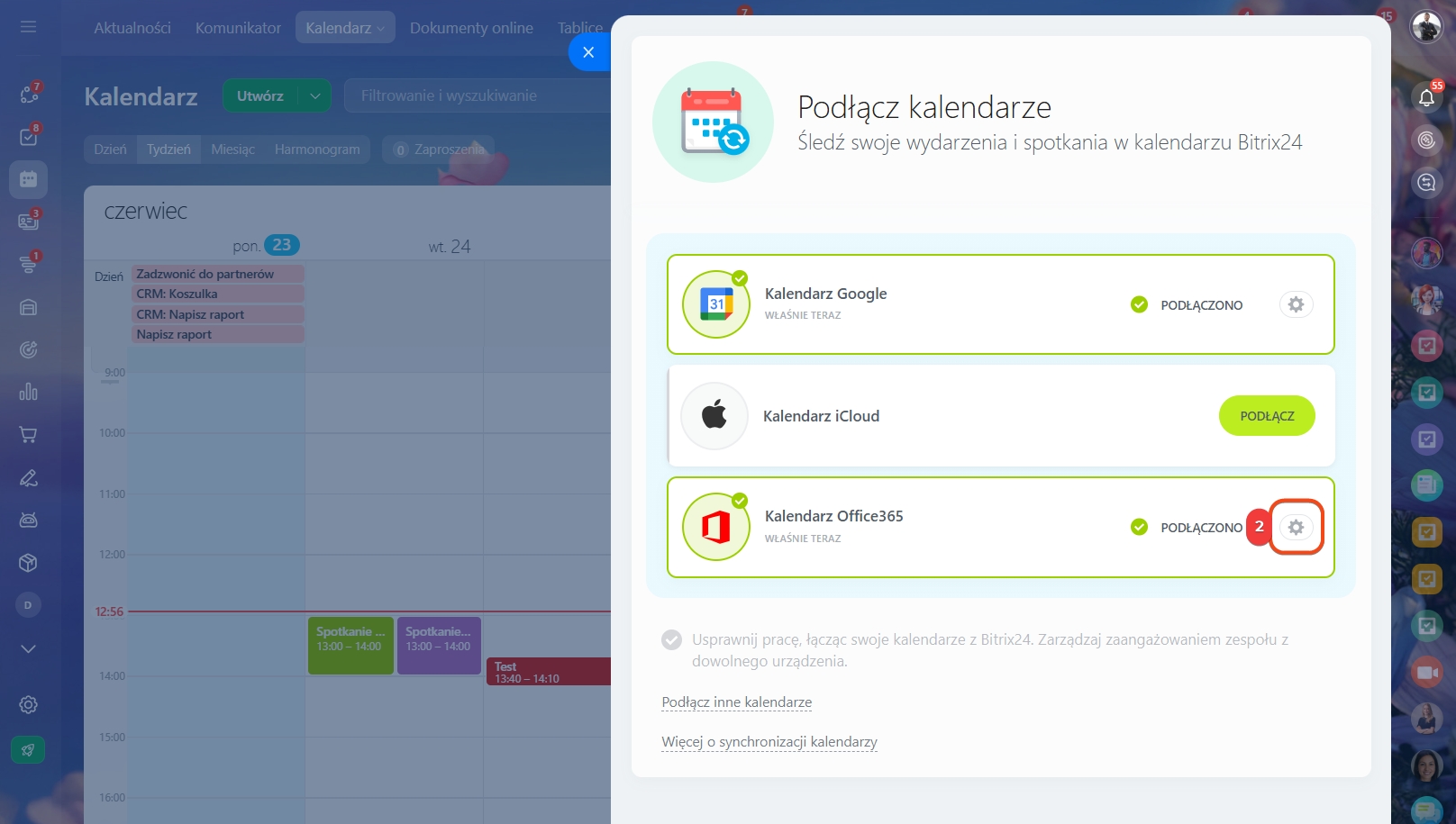The height and width of the screenshot is (824, 1456).
Task: Click the green rocket button
Action: [28, 749]
